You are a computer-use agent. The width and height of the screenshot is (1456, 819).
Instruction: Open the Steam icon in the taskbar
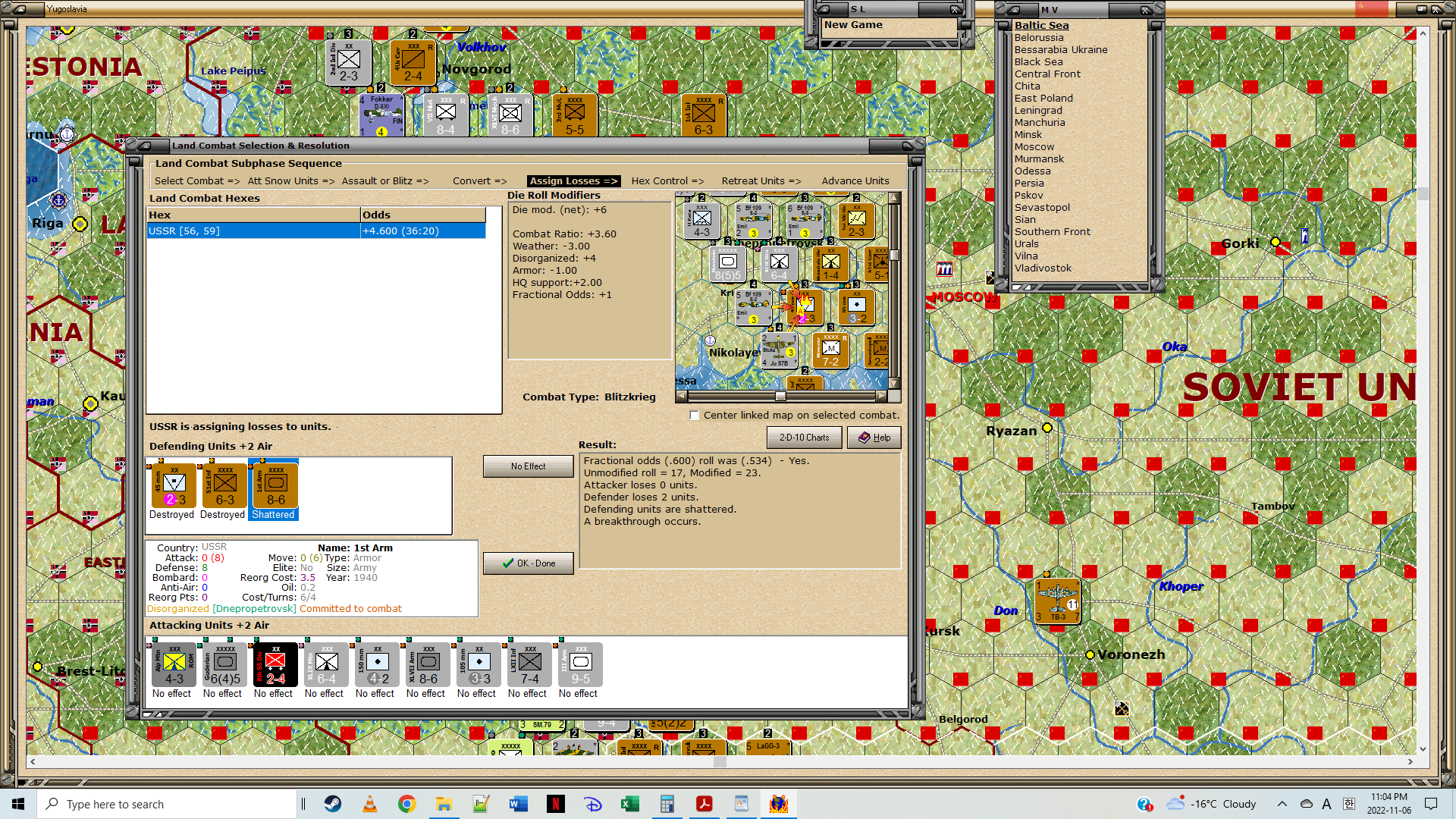click(x=333, y=804)
